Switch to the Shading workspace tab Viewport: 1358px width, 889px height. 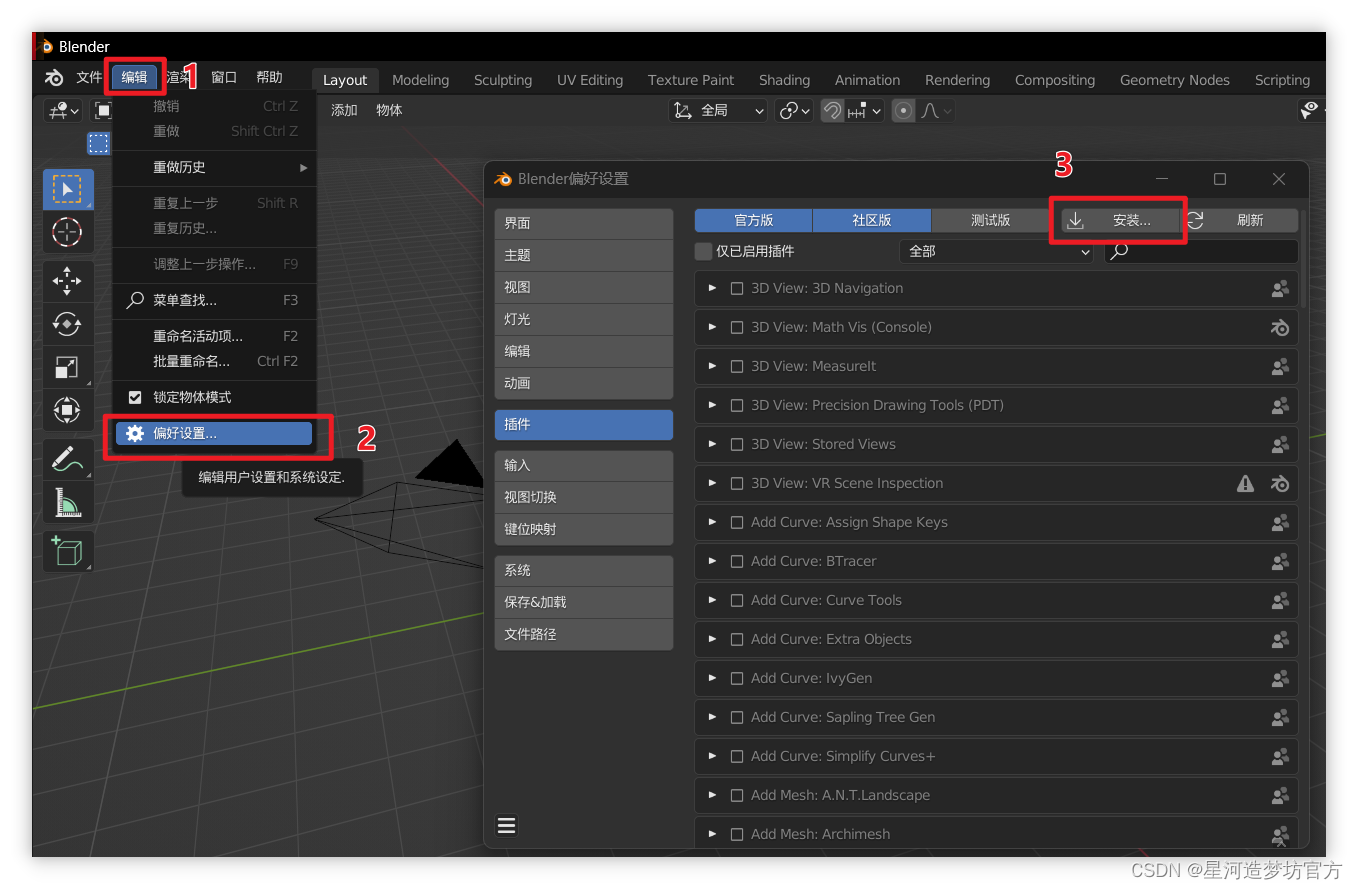[784, 80]
